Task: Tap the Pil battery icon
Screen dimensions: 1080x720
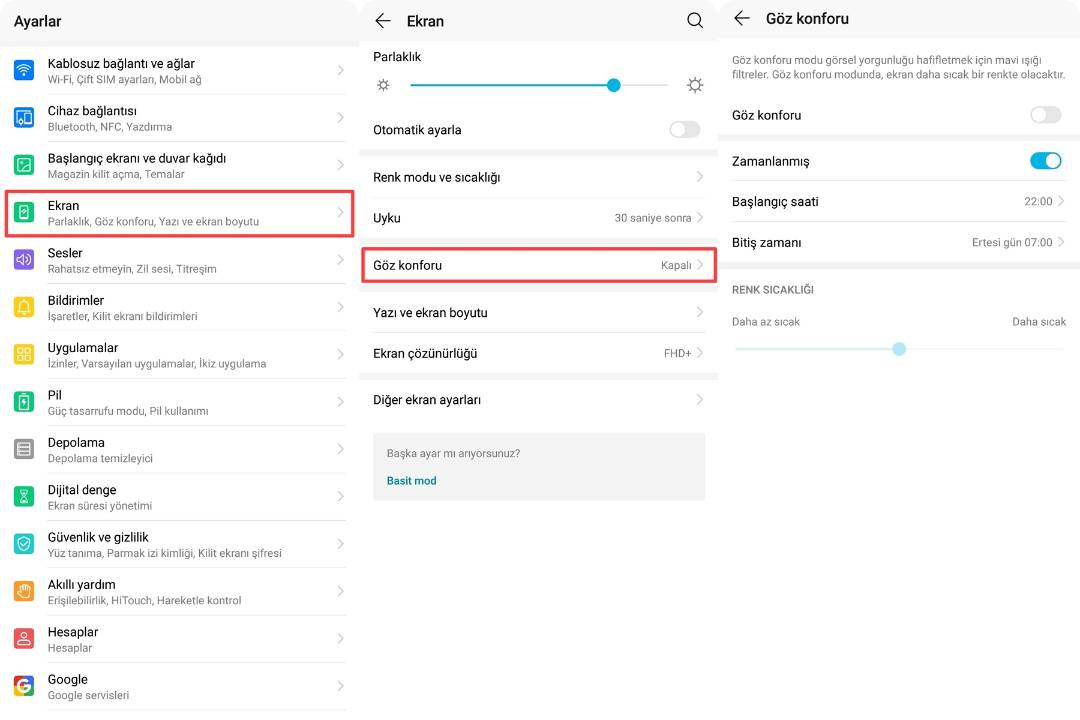Action: coord(24,402)
